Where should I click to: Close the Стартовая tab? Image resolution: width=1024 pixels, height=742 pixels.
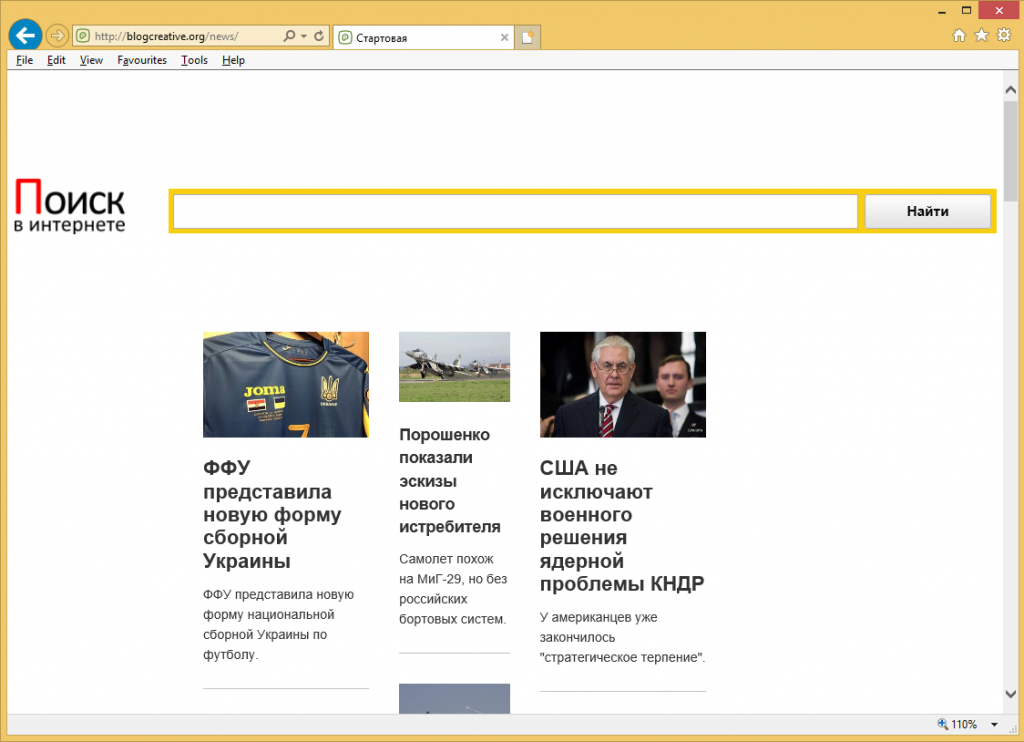pyautogui.click(x=505, y=38)
